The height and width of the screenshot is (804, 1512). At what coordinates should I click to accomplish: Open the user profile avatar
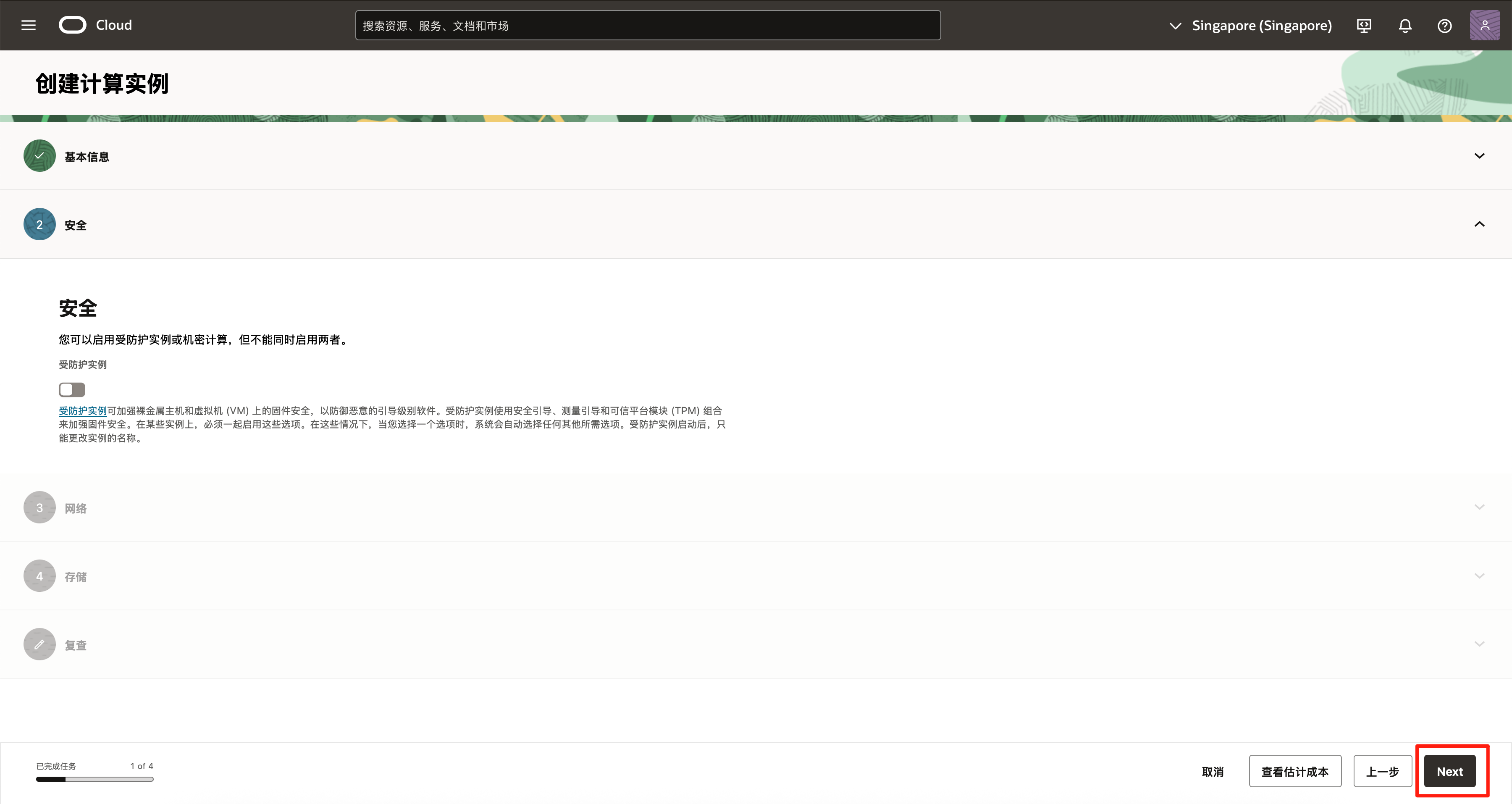click(x=1484, y=25)
